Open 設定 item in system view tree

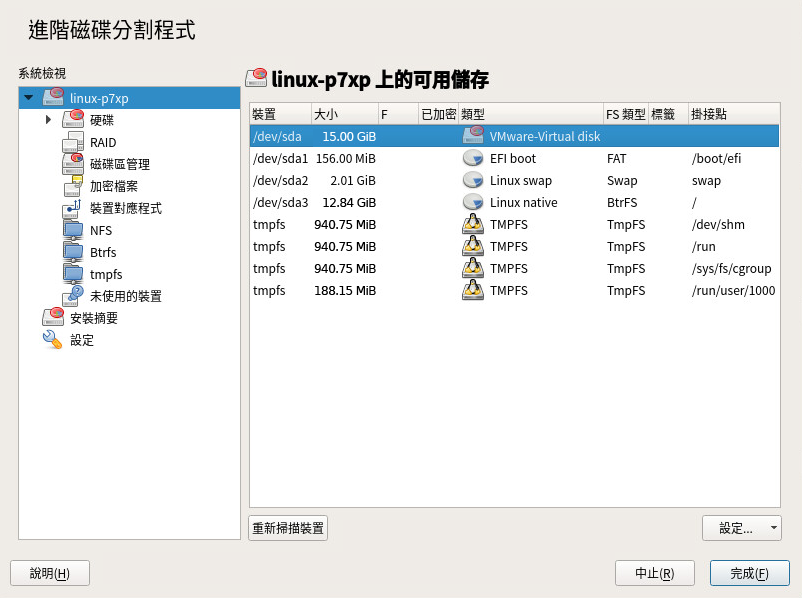click(x=82, y=340)
